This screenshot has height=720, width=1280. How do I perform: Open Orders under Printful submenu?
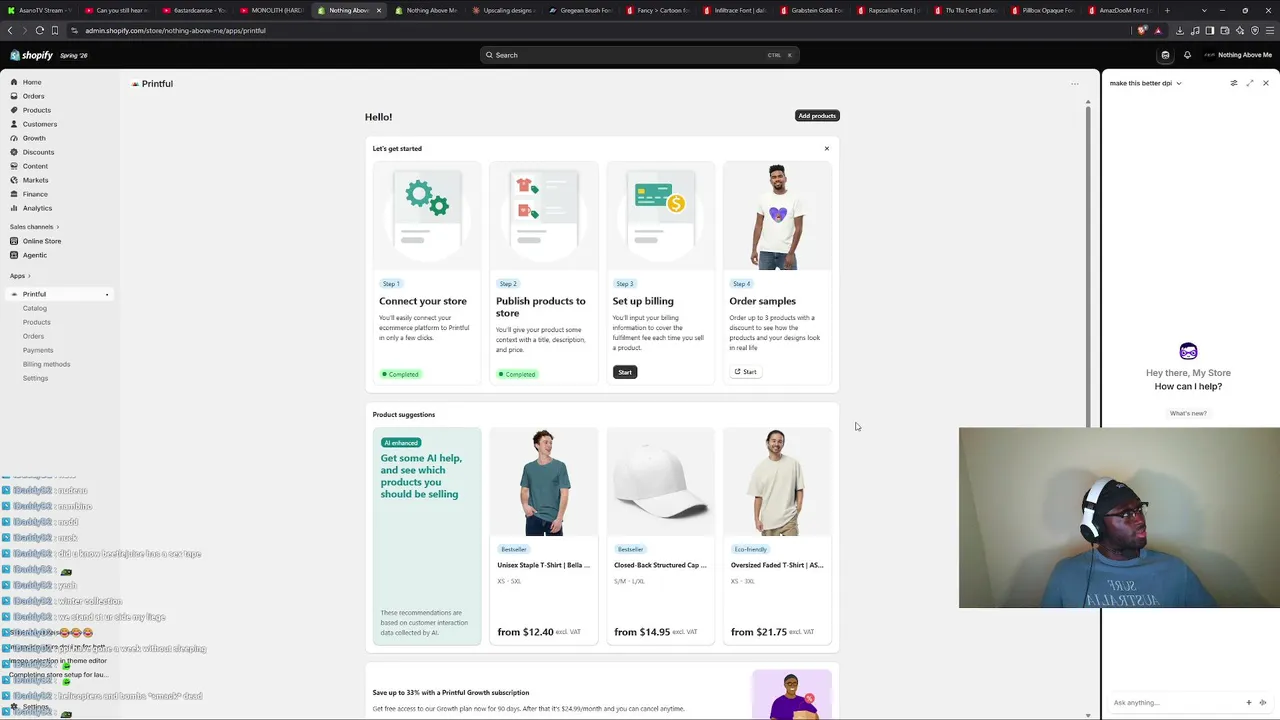click(x=34, y=336)
